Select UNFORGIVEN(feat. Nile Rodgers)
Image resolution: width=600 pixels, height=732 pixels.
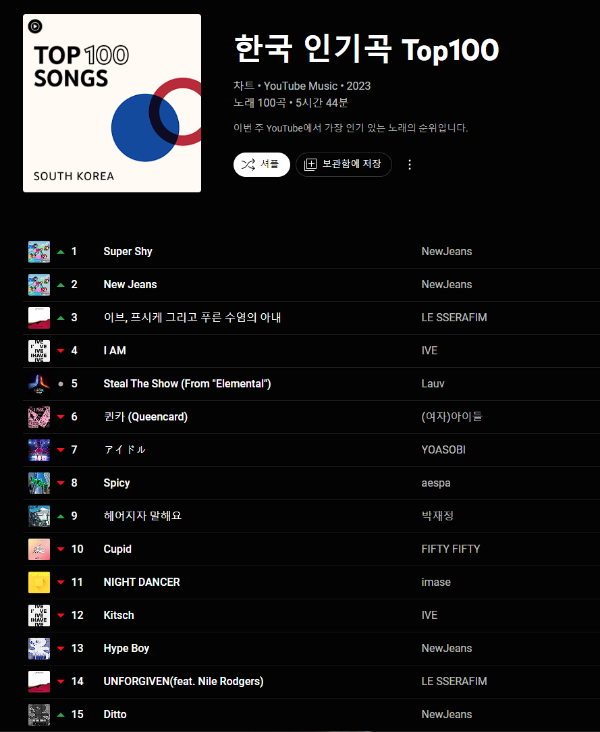[184, 682]
